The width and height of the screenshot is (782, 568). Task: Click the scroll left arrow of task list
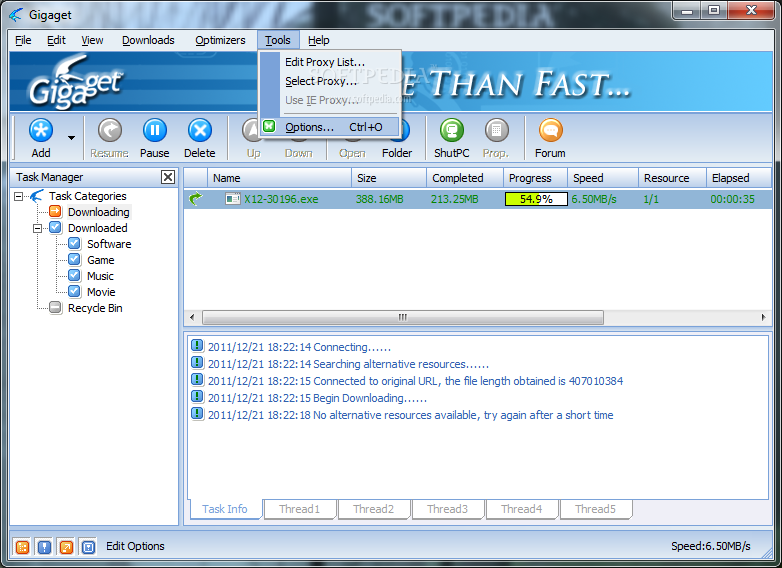point(193,317)
